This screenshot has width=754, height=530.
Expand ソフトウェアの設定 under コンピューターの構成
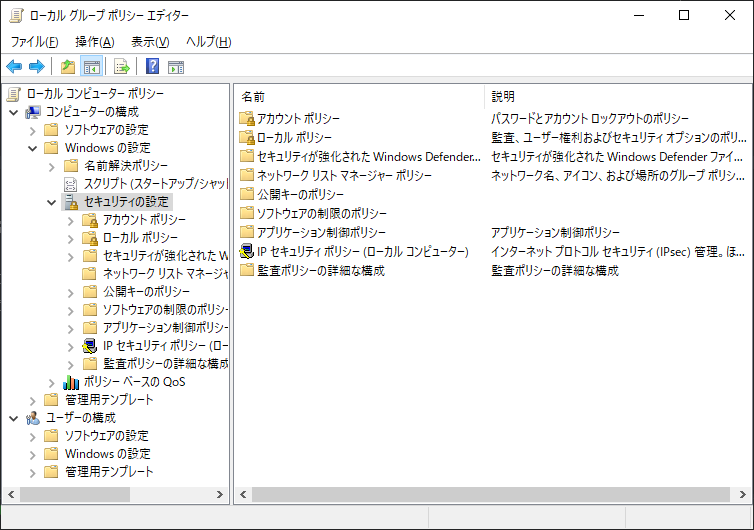33,130
